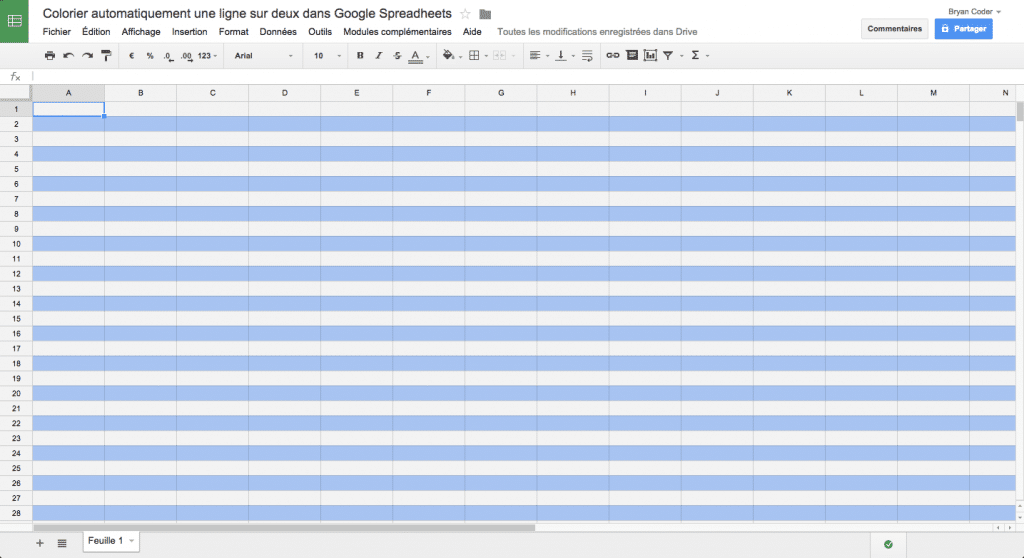Viewport: 1024px width, 558px height.
Task: Click the formula bar input
Action: (x=526, y=76)
